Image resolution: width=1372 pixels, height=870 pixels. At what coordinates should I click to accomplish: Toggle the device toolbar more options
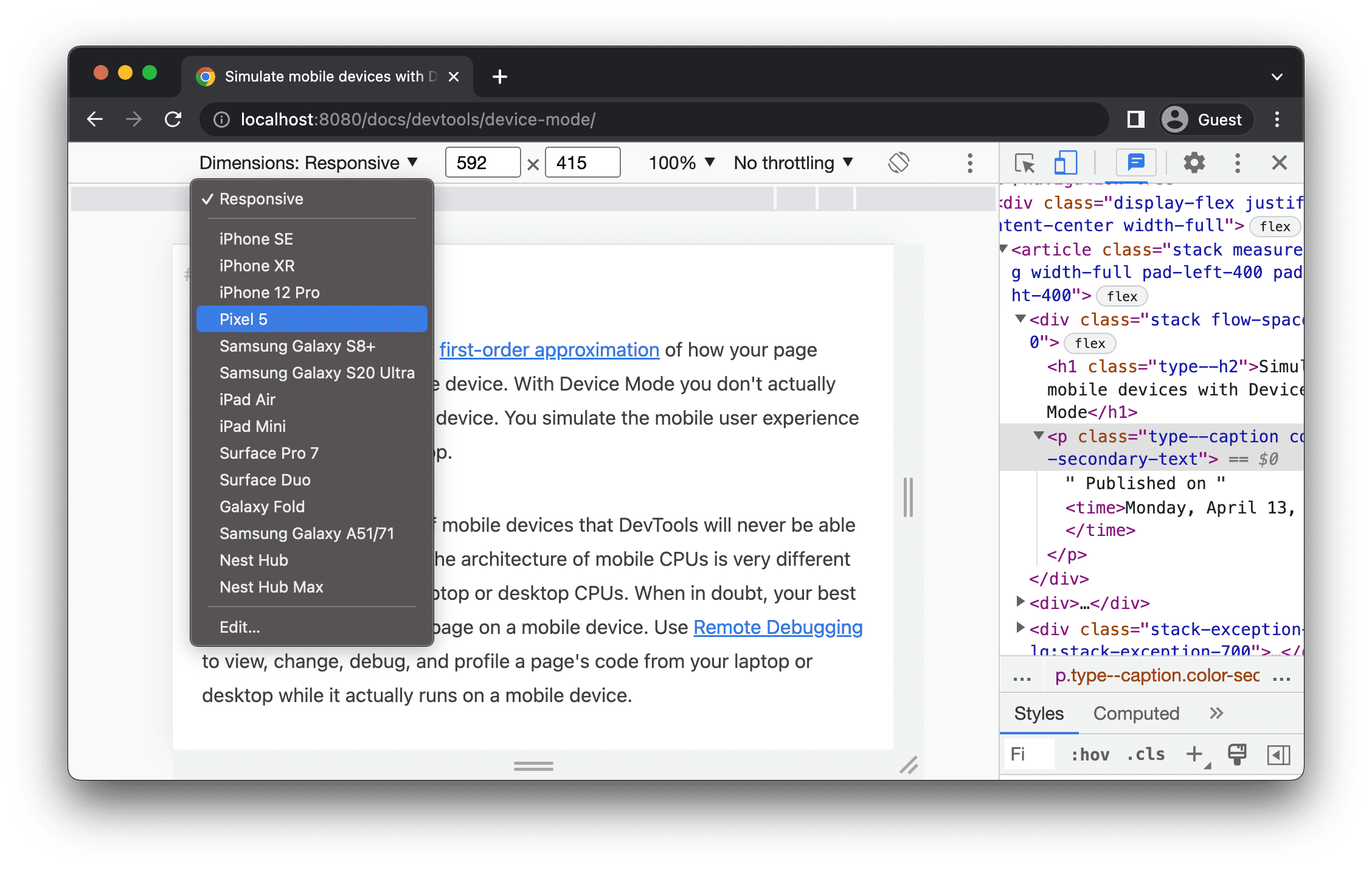click(x=969, y=163)
